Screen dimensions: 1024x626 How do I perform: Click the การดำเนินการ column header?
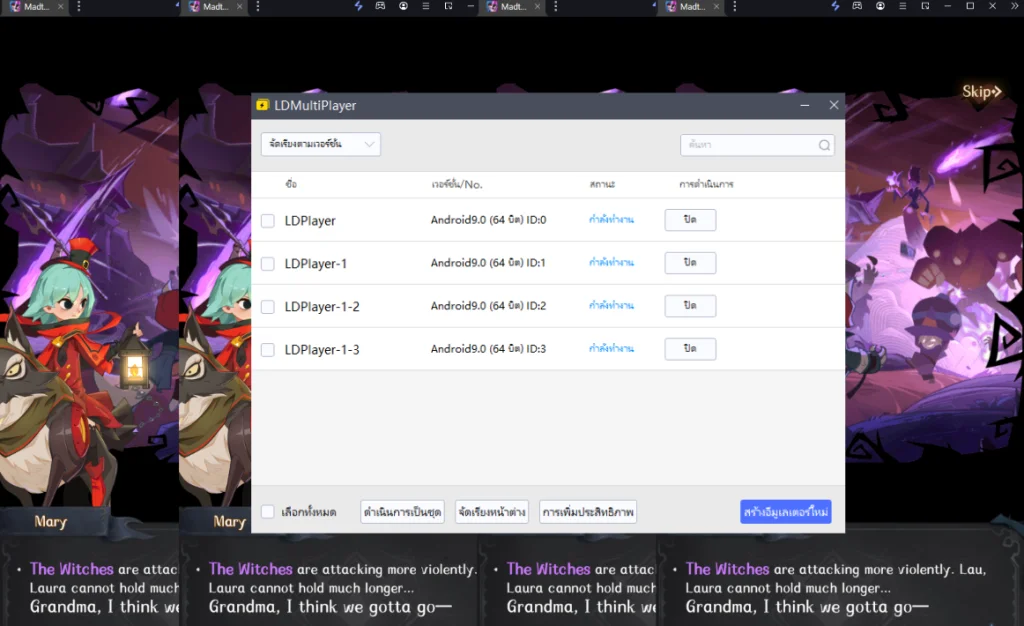[x=706, y=185]
